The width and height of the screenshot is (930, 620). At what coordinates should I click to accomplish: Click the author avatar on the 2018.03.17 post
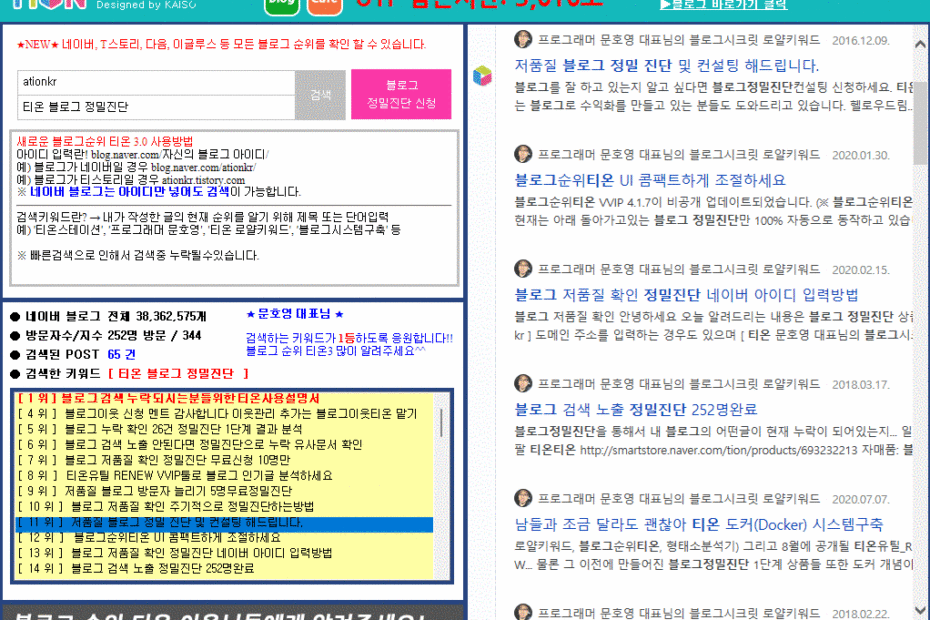(x=523, y=383)
